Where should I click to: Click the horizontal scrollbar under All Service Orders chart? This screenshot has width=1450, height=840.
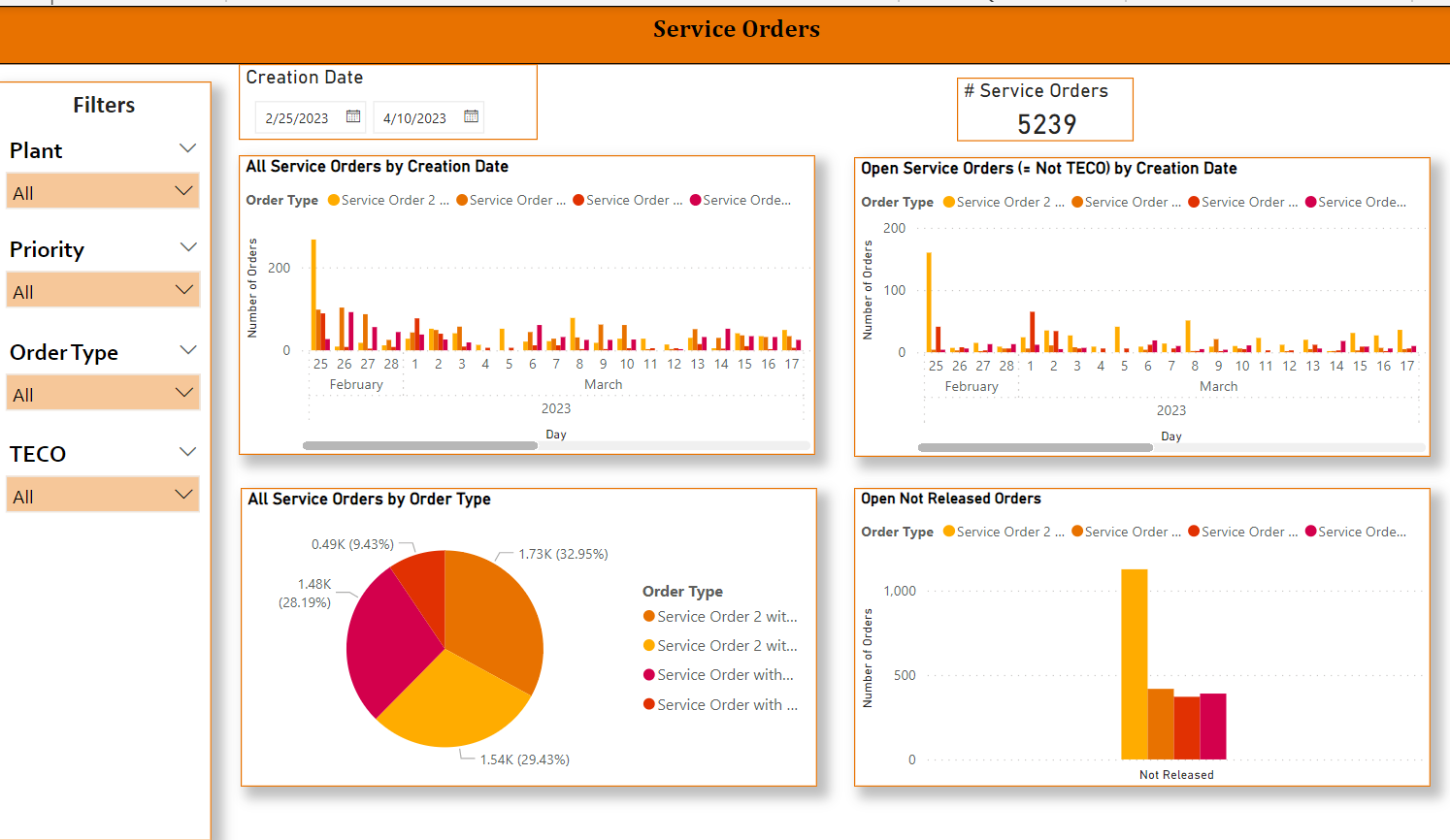click(x=420, y=446)
